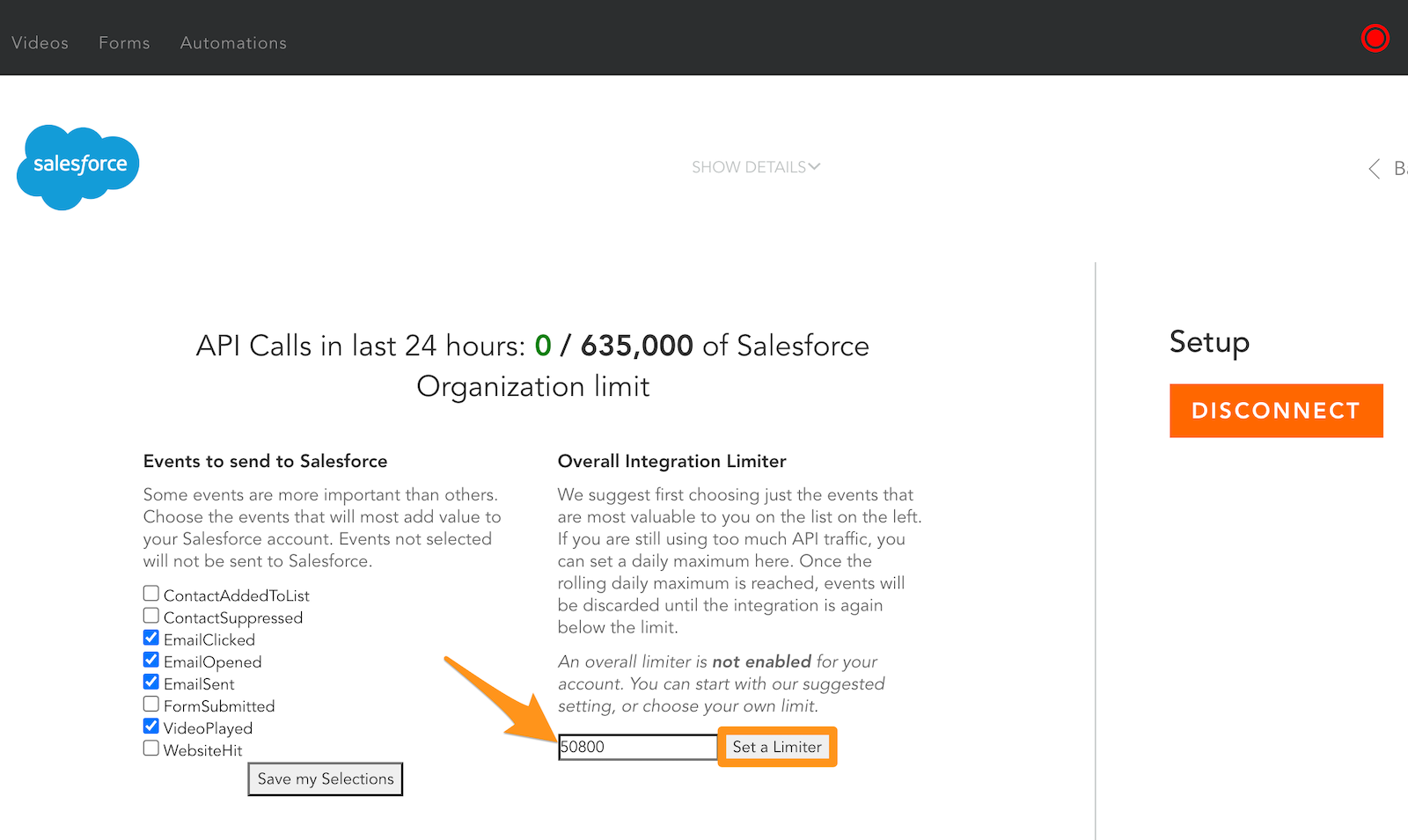Screen dimensions: 1408x840
Task: Open the Videos menu
Action: pyautogui.click(x=40, y=43)
